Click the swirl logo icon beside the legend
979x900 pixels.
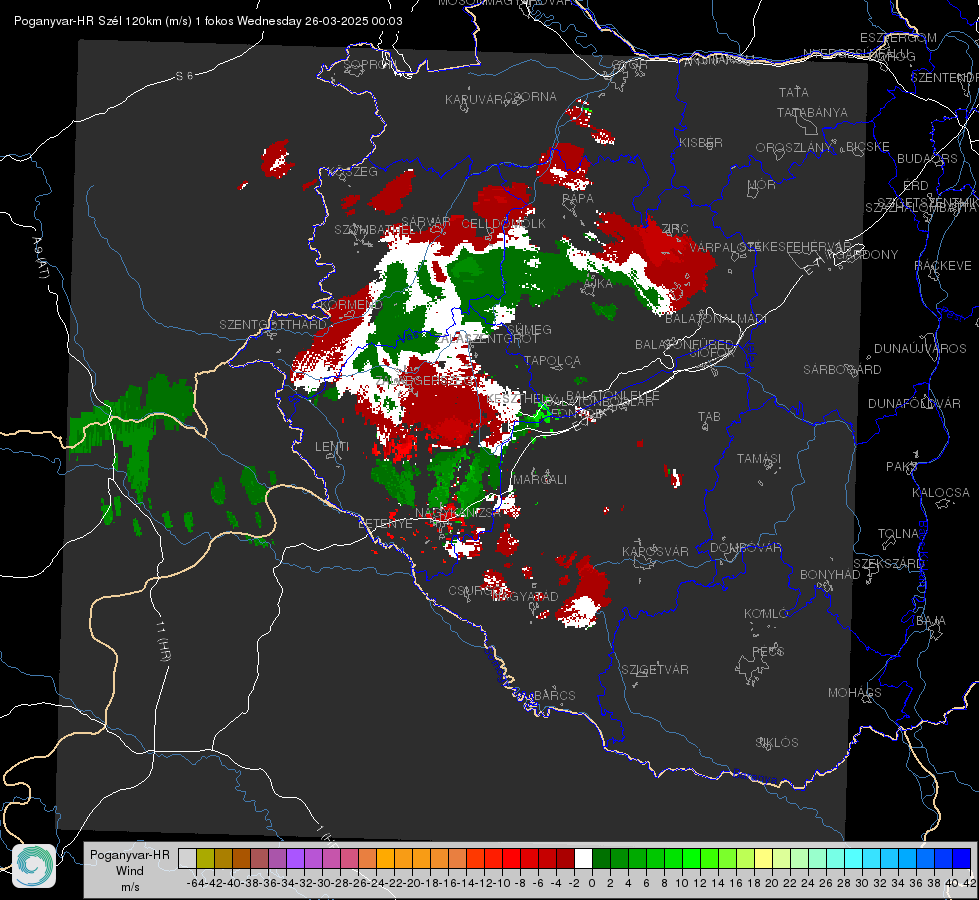34,865
